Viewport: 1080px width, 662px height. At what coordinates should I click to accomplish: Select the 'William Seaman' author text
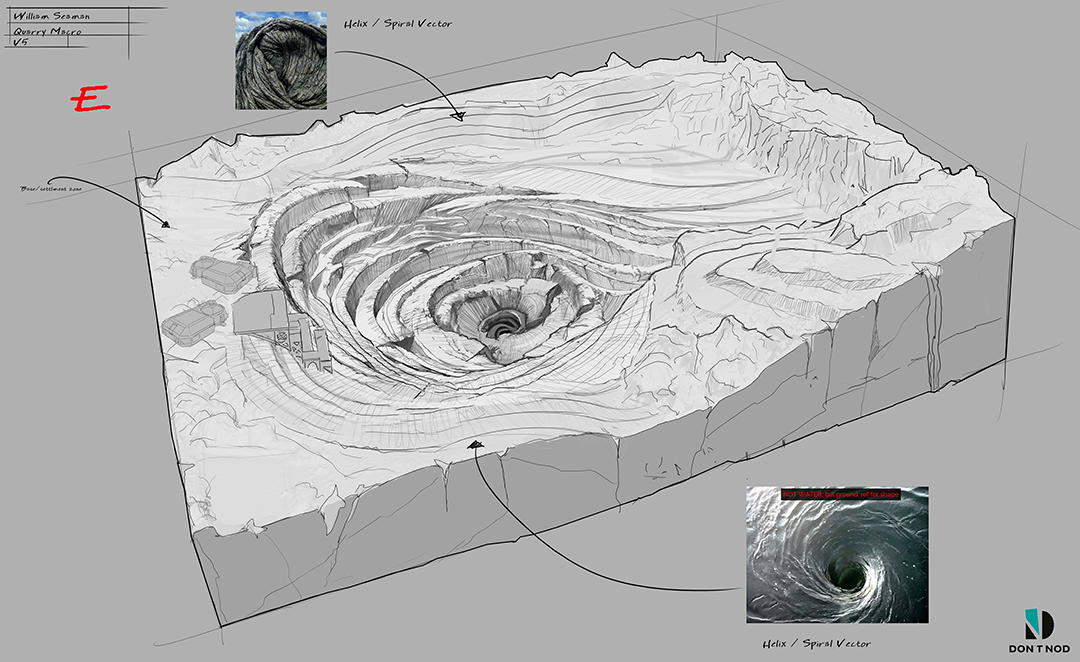pyautogui.click(x=52, y=16)
